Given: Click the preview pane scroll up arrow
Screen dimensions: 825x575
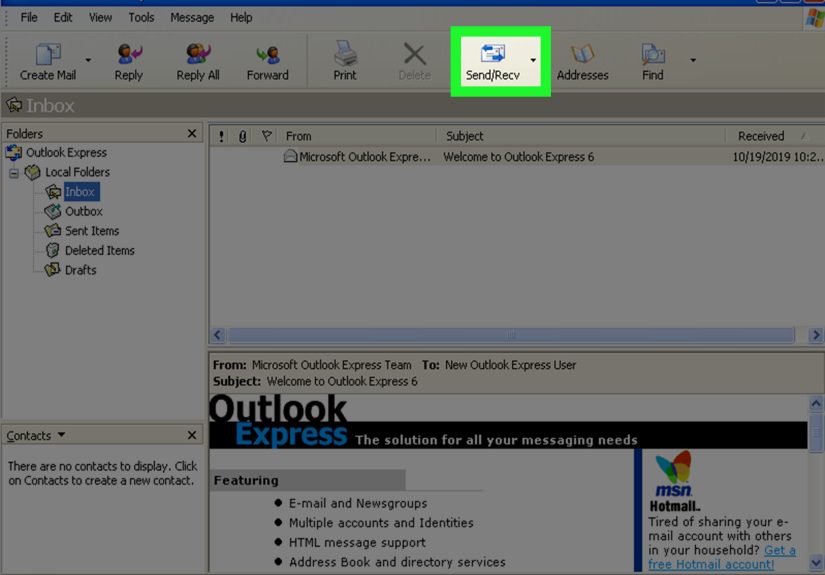Looking at the screenshot, I should click(816, 404).
